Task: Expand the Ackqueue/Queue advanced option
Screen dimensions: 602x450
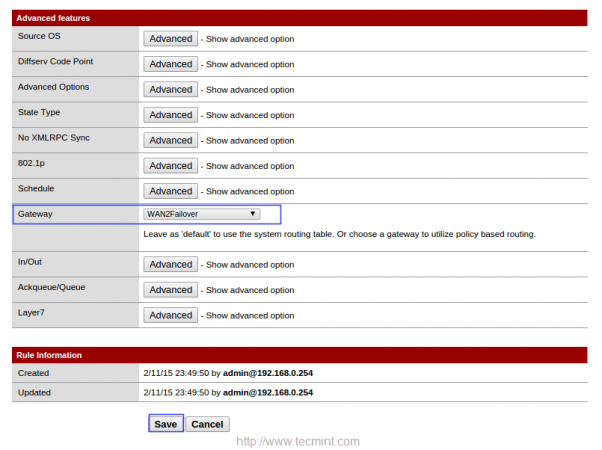Action: 171,290
